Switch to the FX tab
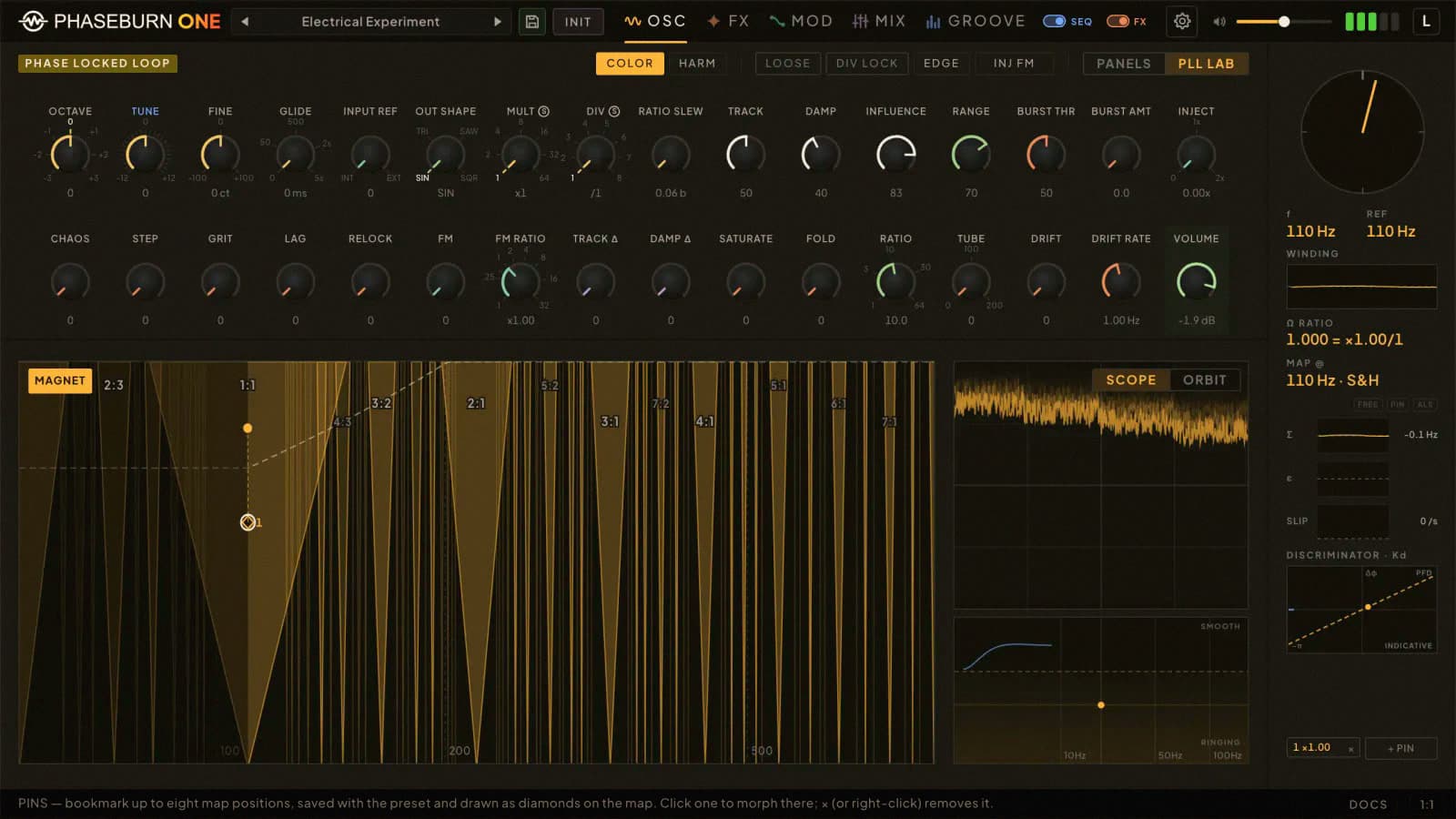Viewport: 1456px width, 819px height. point(728,21)
